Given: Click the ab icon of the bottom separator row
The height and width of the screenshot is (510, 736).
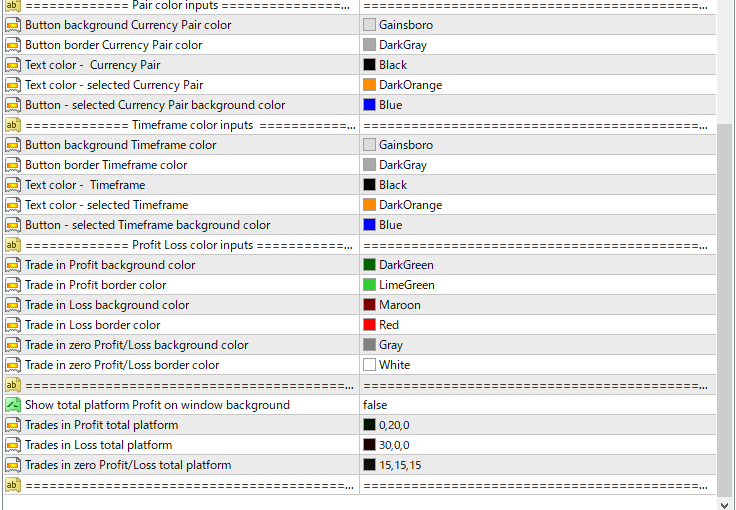Looking at the screenshot, I should [x=13, y=485].
